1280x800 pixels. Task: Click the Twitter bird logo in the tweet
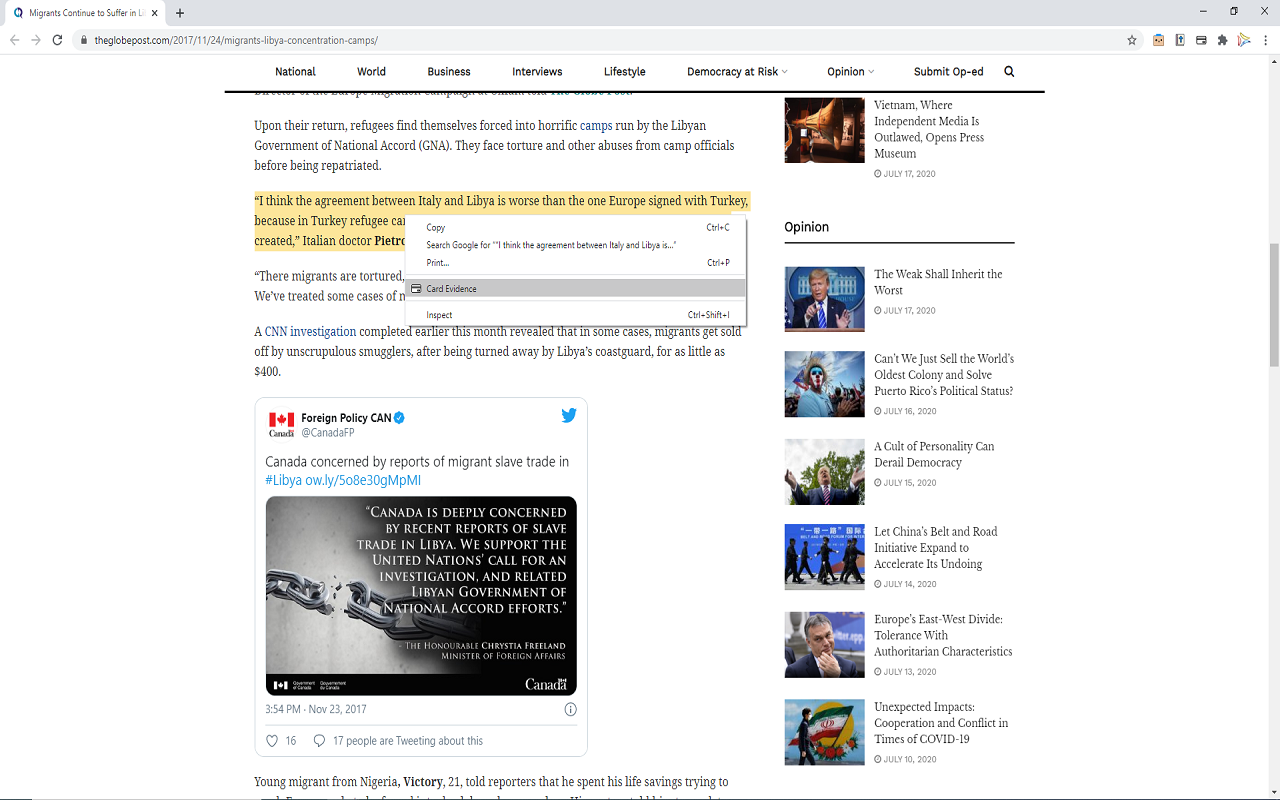pyautogui.click(x=568, y=415)
